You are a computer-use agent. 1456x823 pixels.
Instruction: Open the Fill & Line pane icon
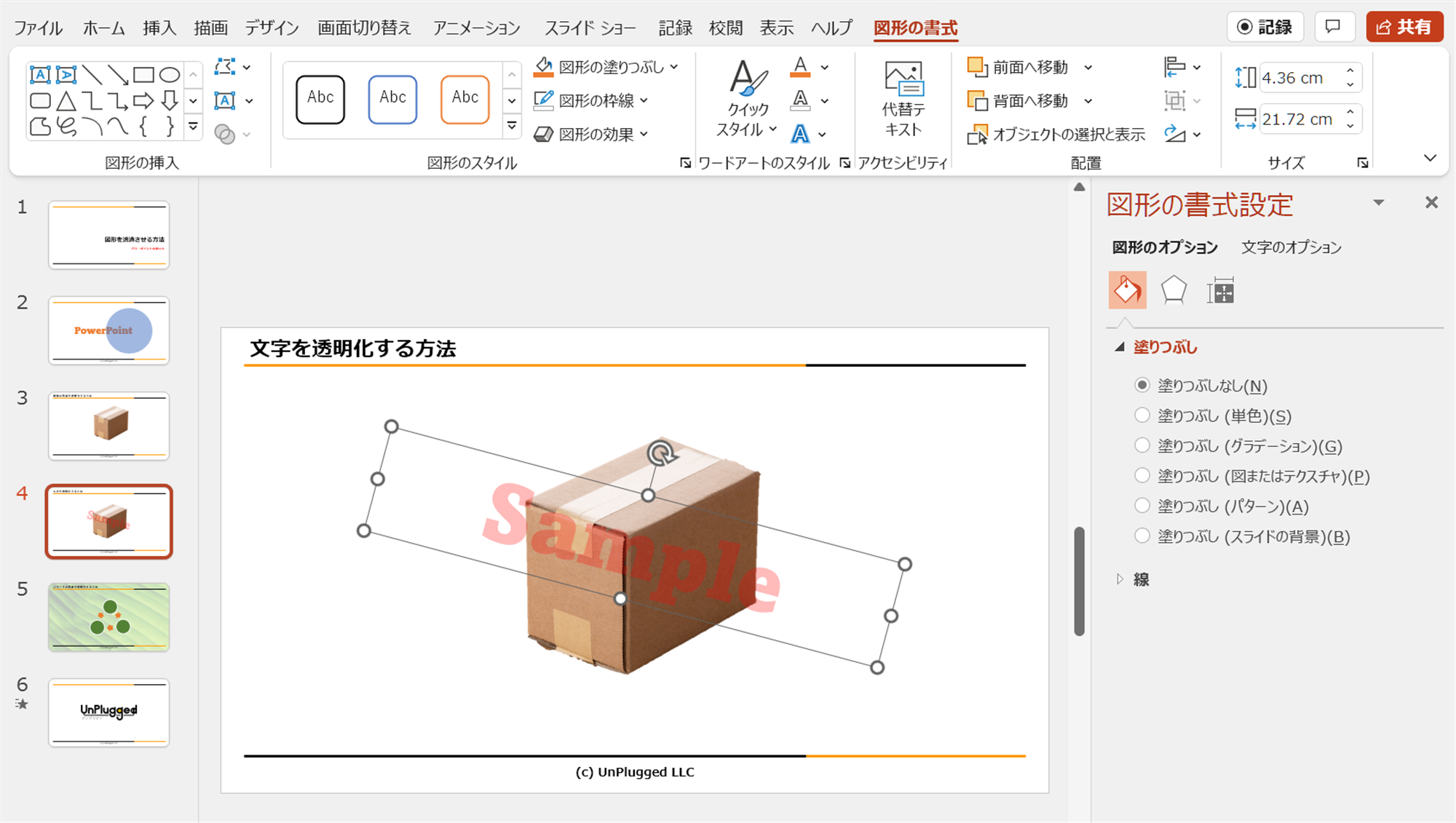pos(1127,290)
